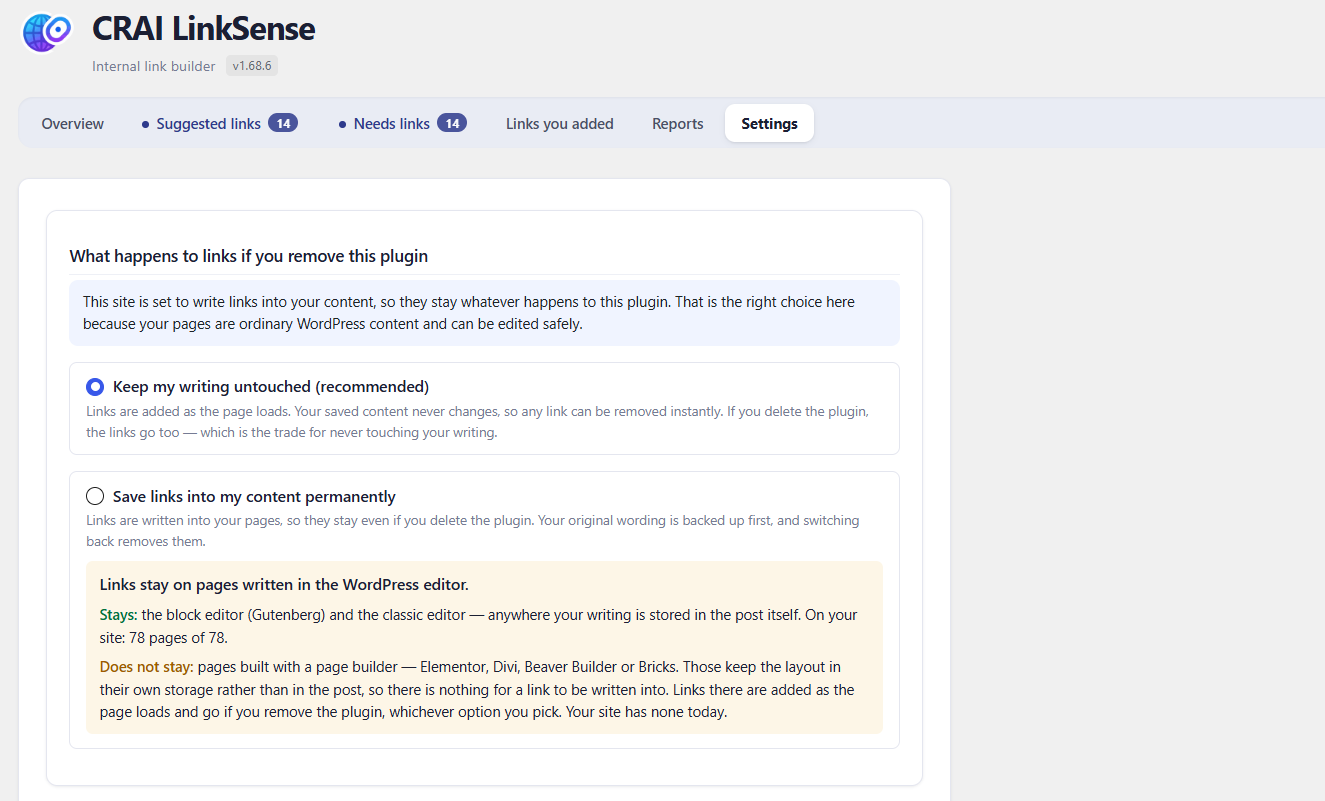
Task: Click the Does not stay: label
Action: [x=147, y=667]
